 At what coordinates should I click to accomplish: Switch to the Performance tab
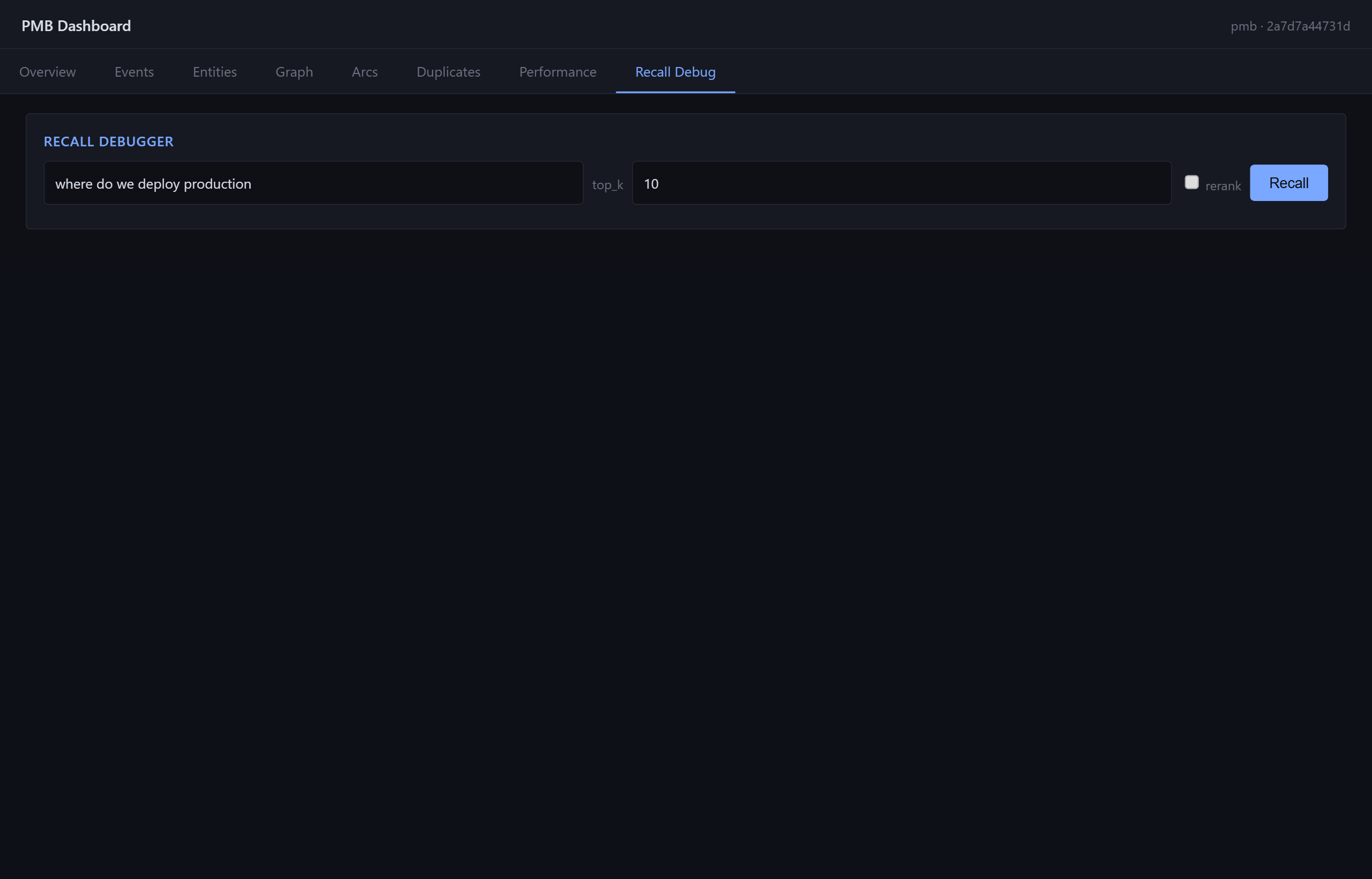tap(557, 72)
